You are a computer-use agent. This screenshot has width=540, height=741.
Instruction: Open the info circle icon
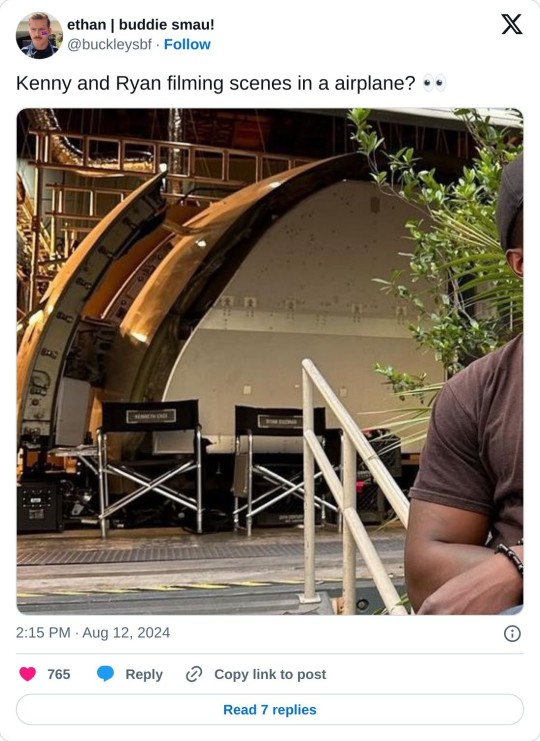[x=513, y=633]
